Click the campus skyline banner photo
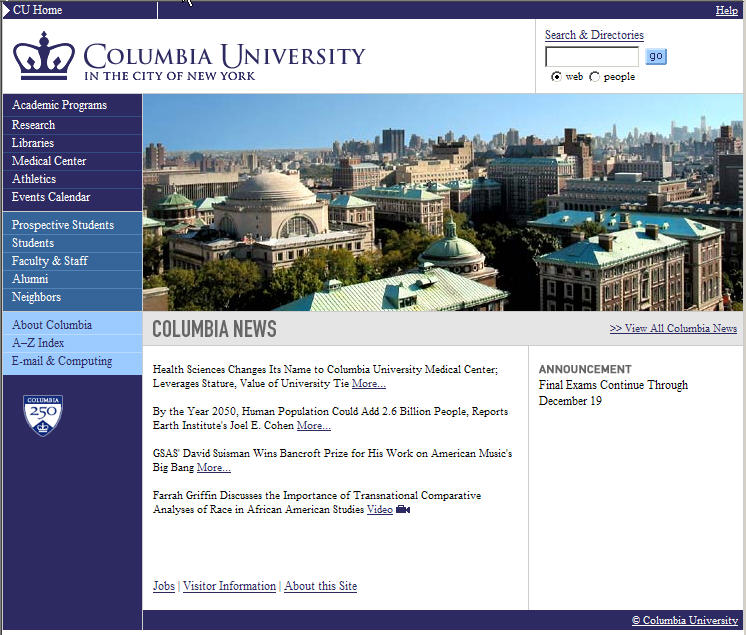Screen dimensions: 746x635 [442, 202]
